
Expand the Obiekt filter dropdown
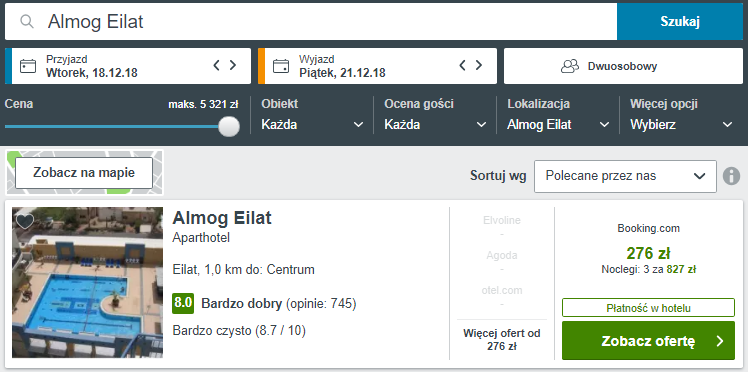coord(312,115)
